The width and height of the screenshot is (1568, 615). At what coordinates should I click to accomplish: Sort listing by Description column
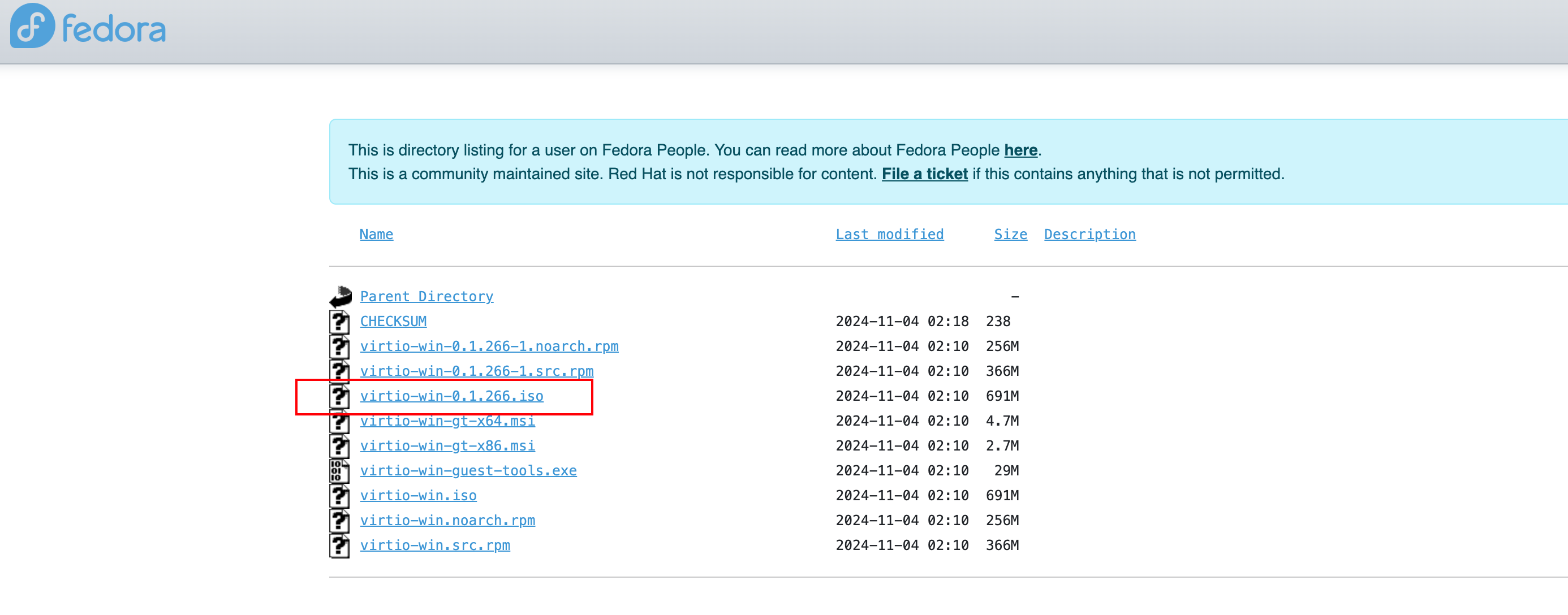(1089, 234)
